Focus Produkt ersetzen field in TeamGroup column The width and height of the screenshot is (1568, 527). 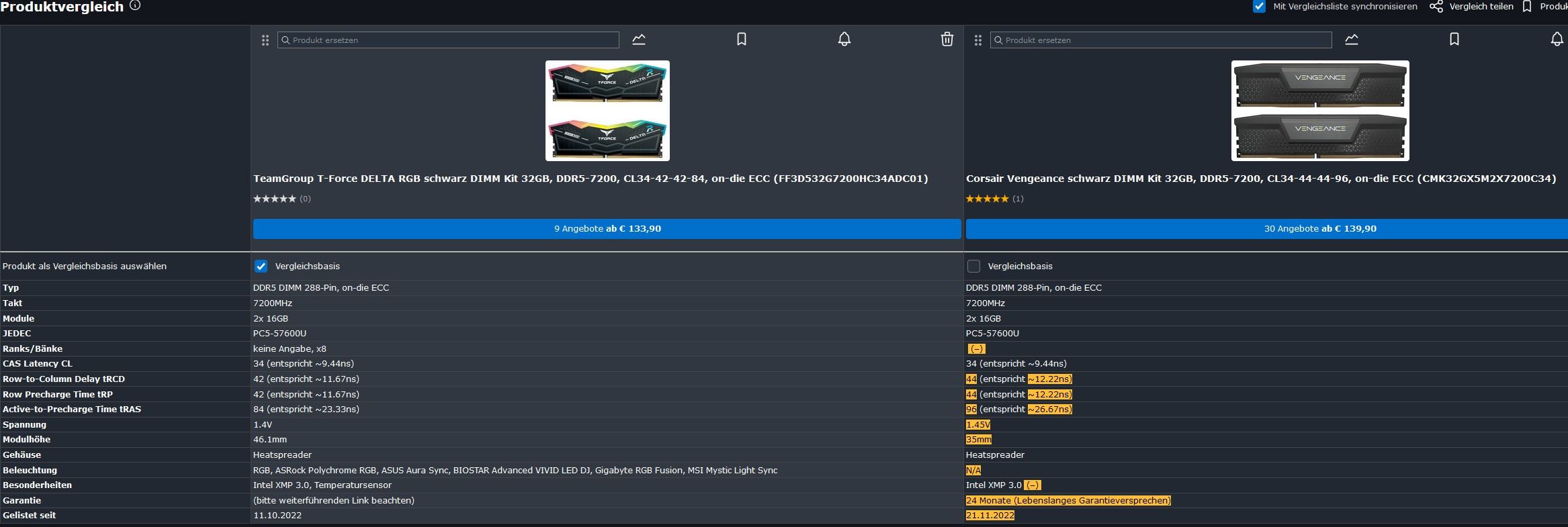pyautogui.click(x=448, y=40)
